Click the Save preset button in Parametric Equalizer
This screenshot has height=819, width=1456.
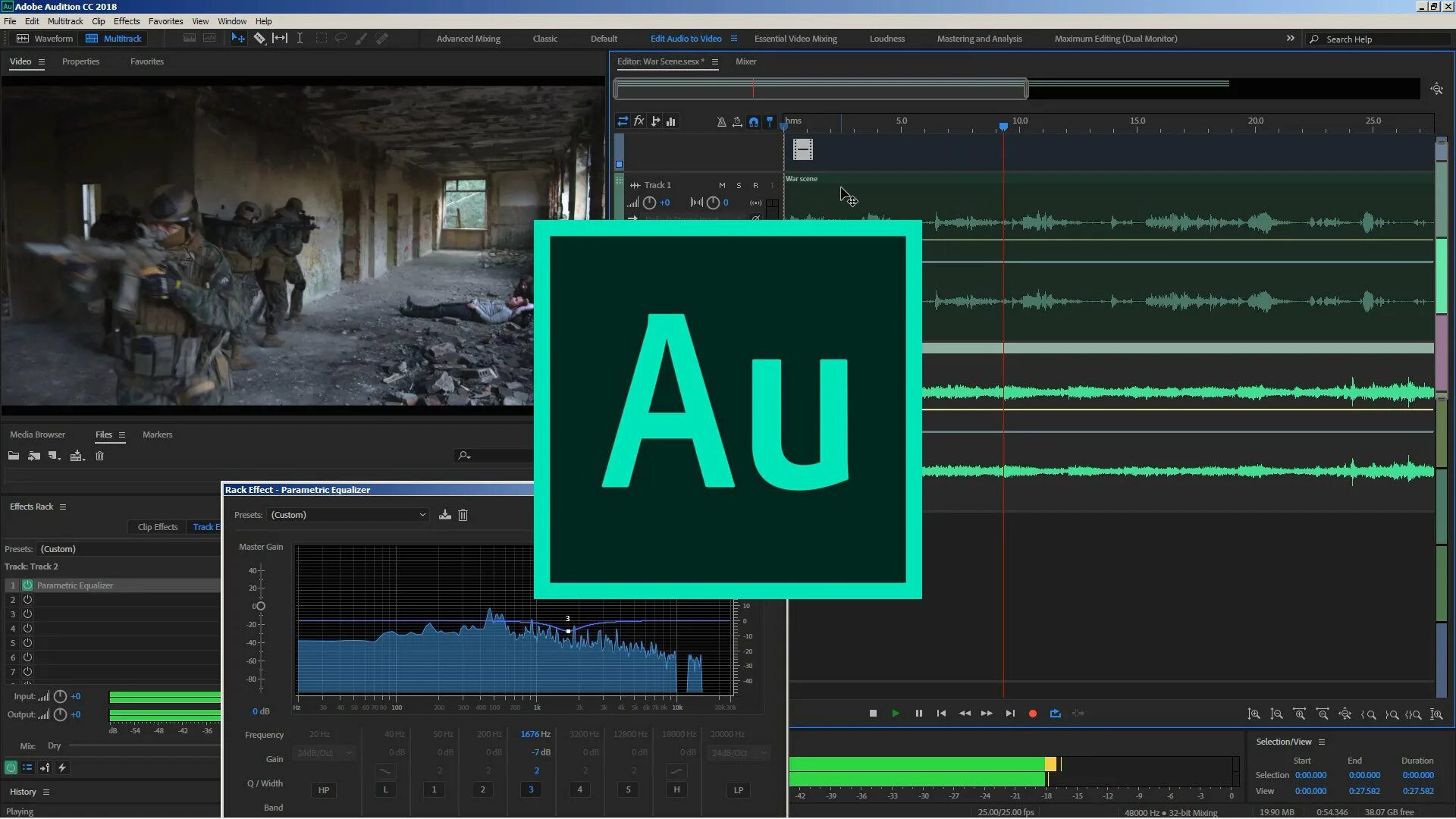tap(443, 514)
